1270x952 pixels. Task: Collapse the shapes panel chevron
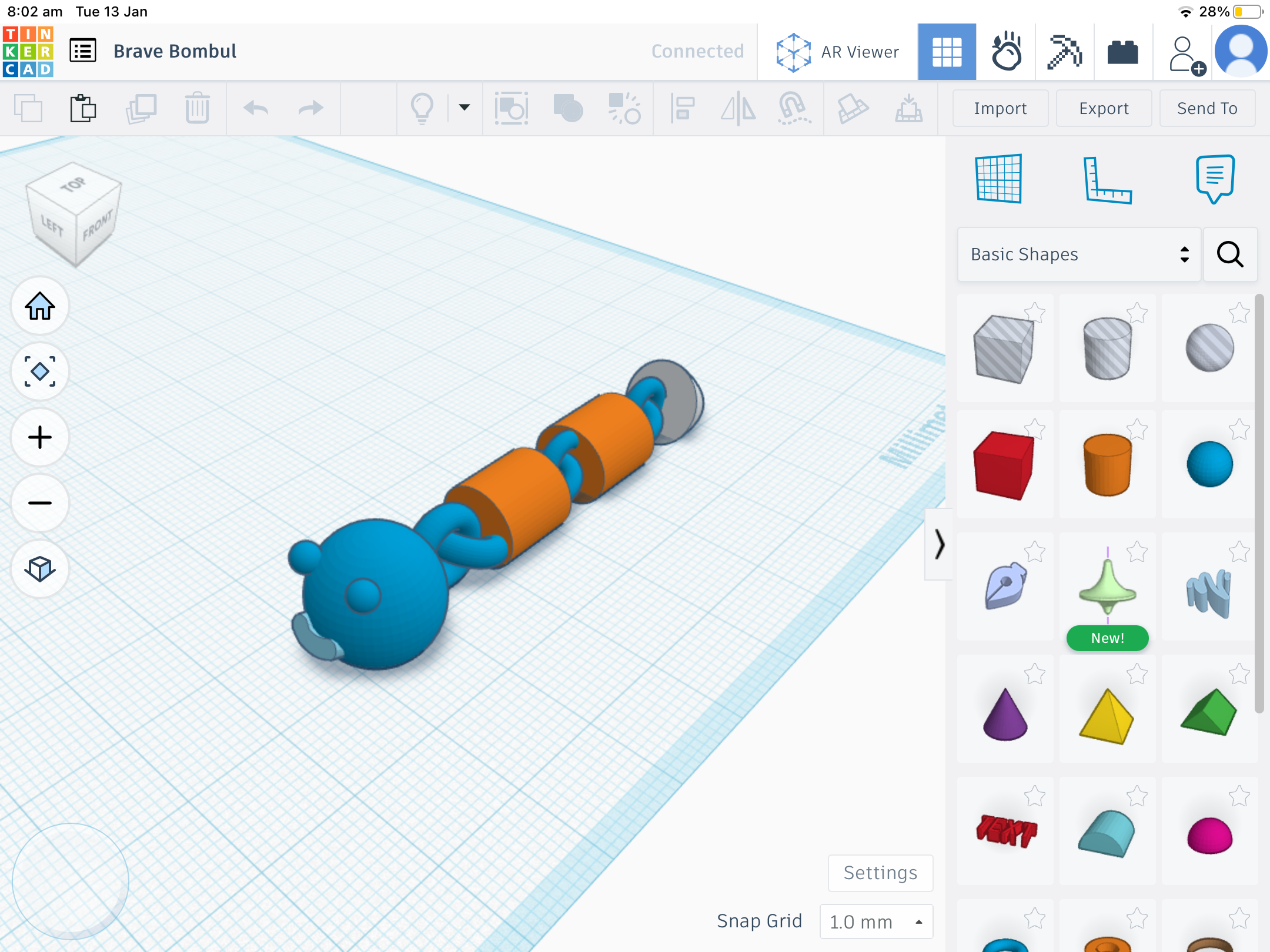coord(939,544)
